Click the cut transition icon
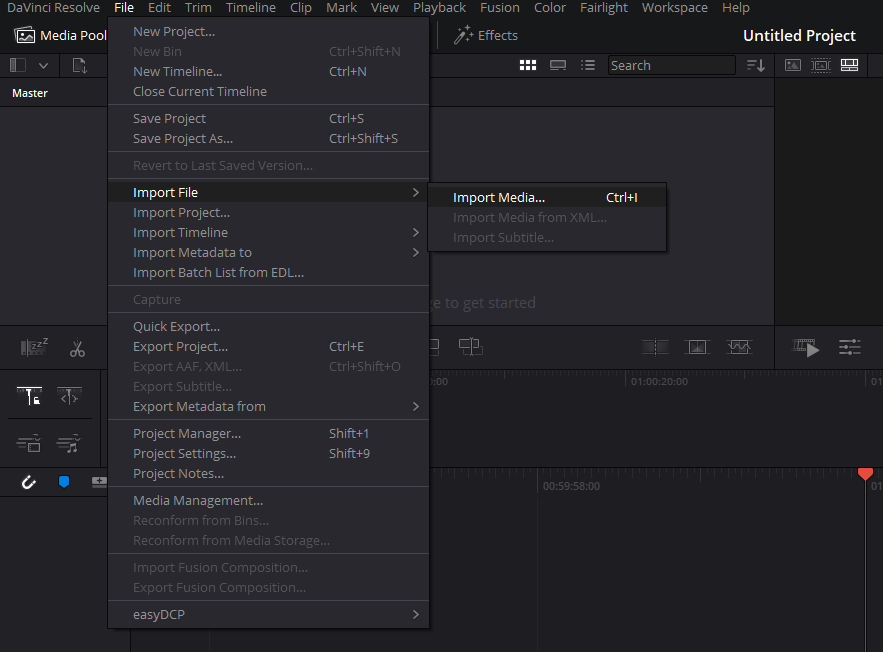883x652 pixels. [x=655, y=347]
